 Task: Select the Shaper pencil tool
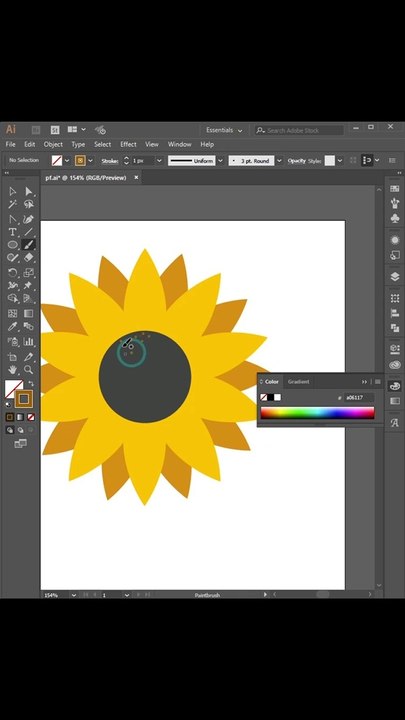[x=12, y=258]
